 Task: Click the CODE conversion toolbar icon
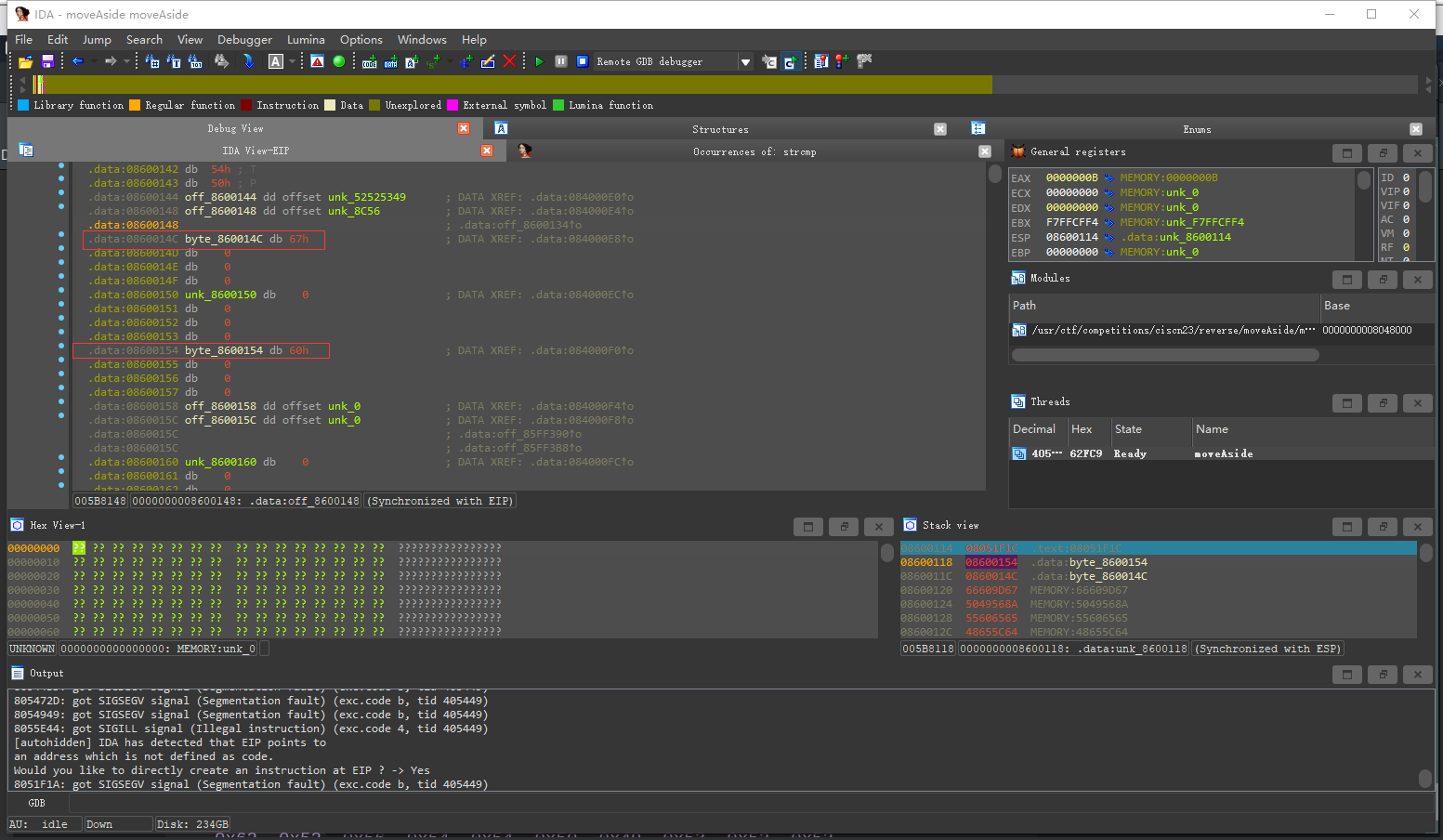coord(370,61)
